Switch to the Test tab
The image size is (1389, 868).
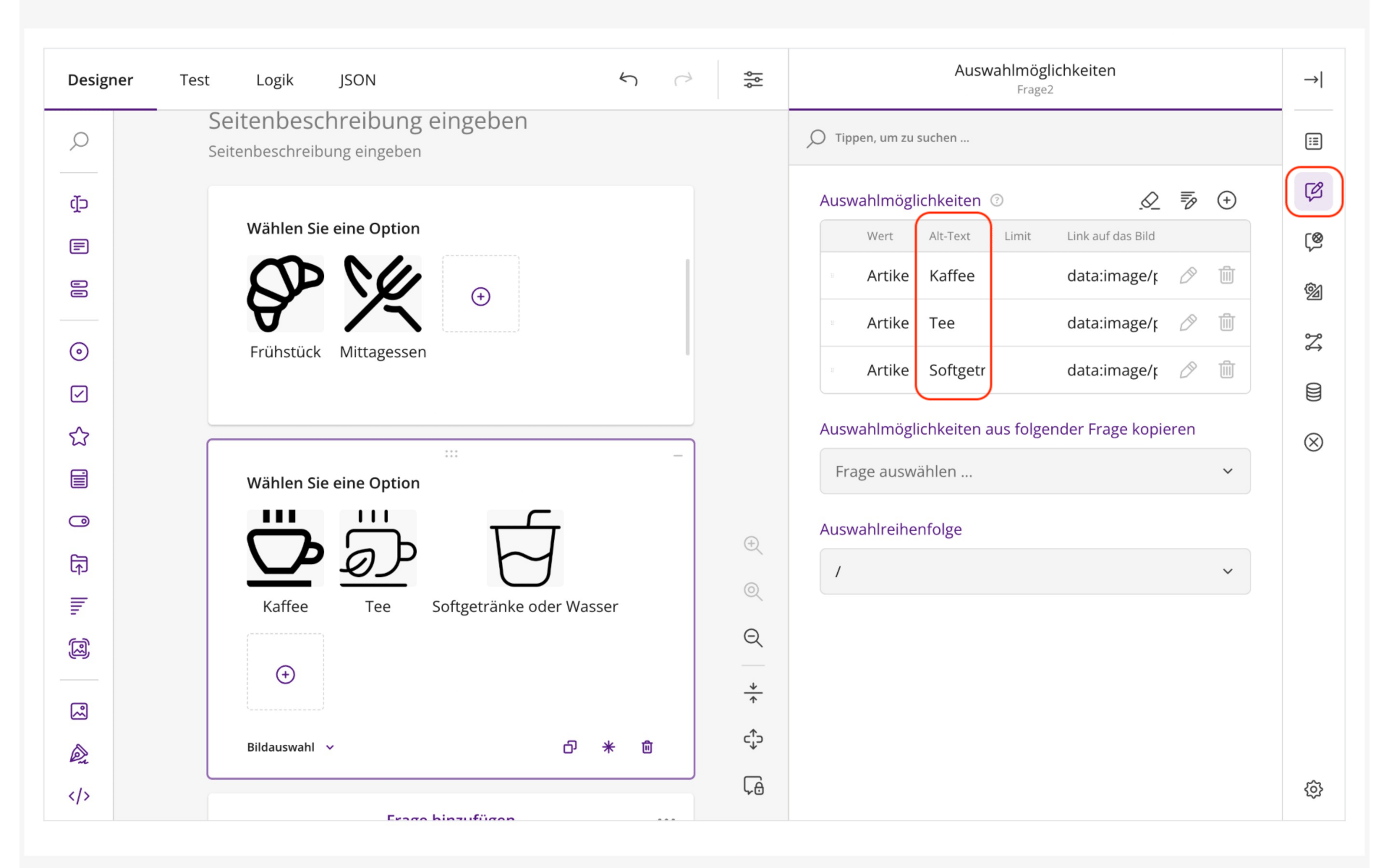pyautogui.click(x=194, y=80)
